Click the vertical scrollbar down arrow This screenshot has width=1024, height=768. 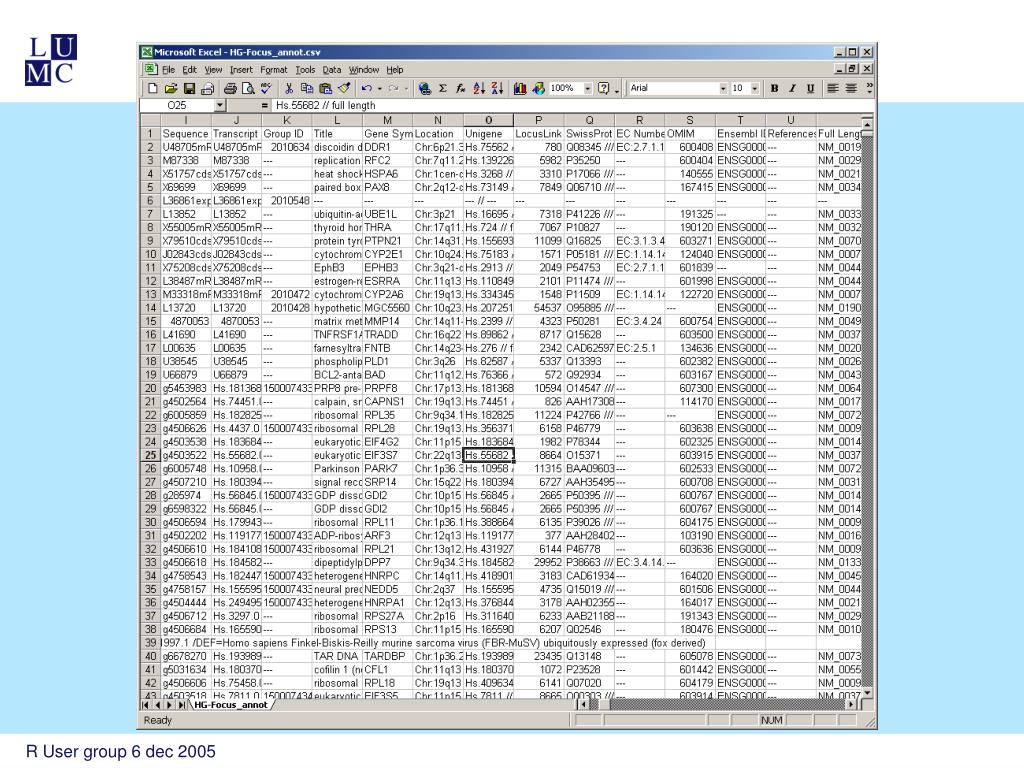pos(867,693)
